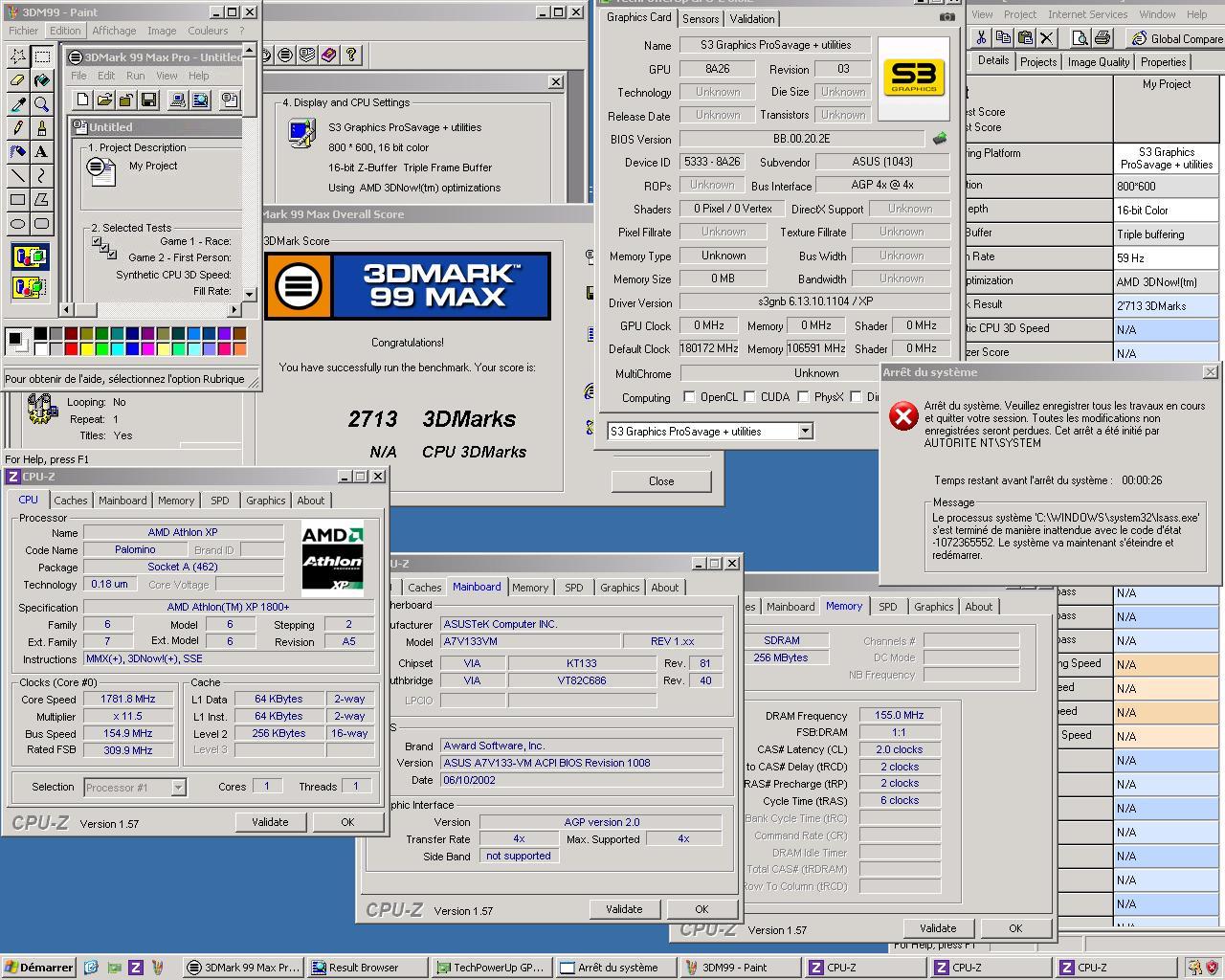The width and height of the screenshot is (1225, 980).
Task: Pick the Text tool in Paint
Action: 42,152
